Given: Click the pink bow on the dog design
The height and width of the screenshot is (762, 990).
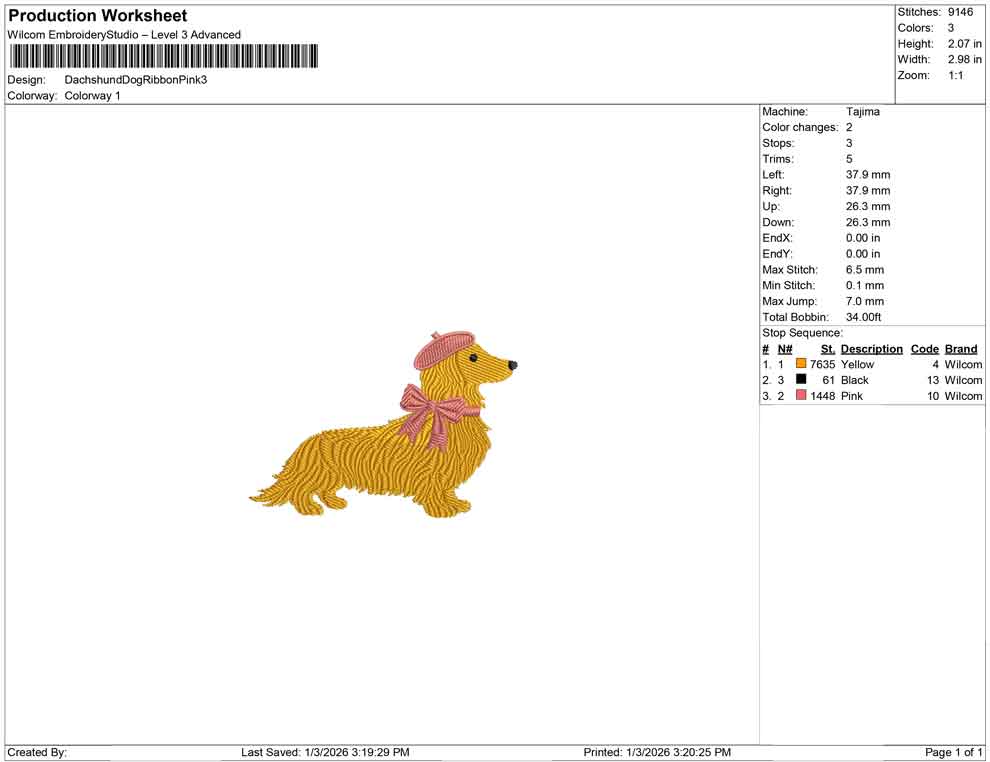Looking at the screenshot, I should pyautogui.click(x=430, y=405).
